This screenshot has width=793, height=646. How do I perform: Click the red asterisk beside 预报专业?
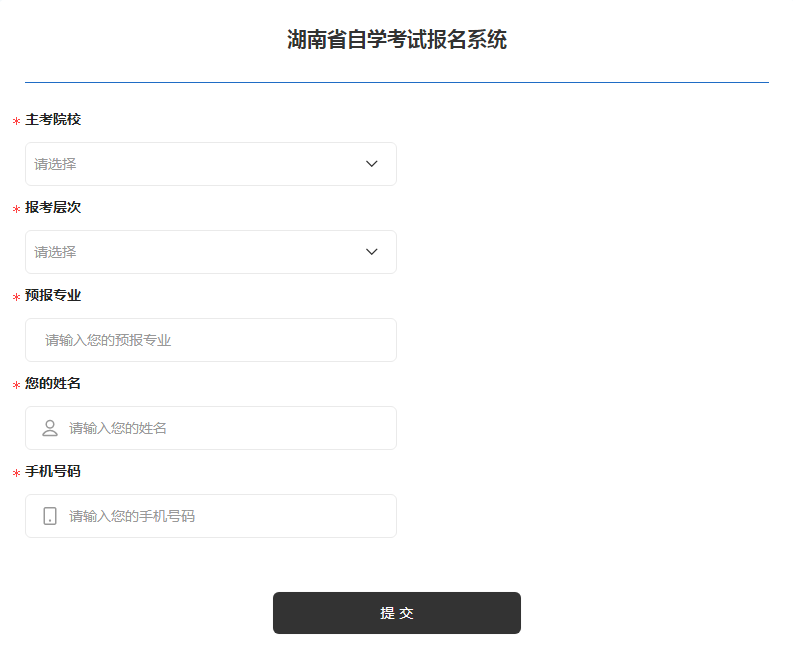16,298
